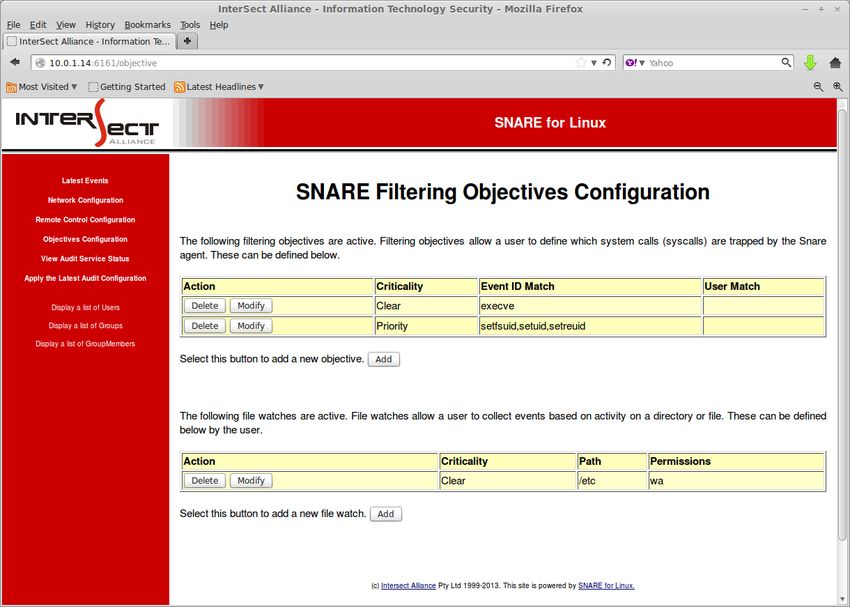Click the execve Event ID cell
Image resolution: width=850 pixels, height=607 pixels.
point(590,306)
